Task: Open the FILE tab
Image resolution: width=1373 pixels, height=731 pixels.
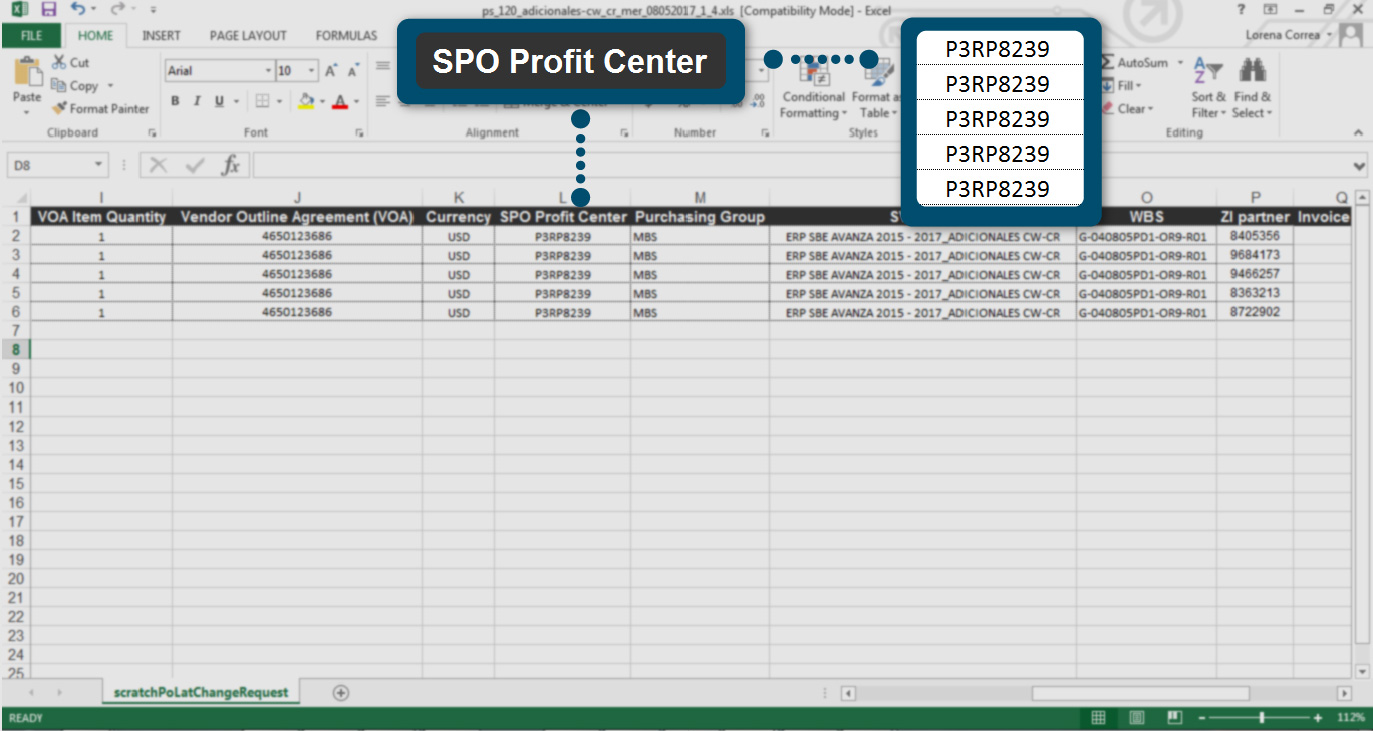Action: coord(31,35)
